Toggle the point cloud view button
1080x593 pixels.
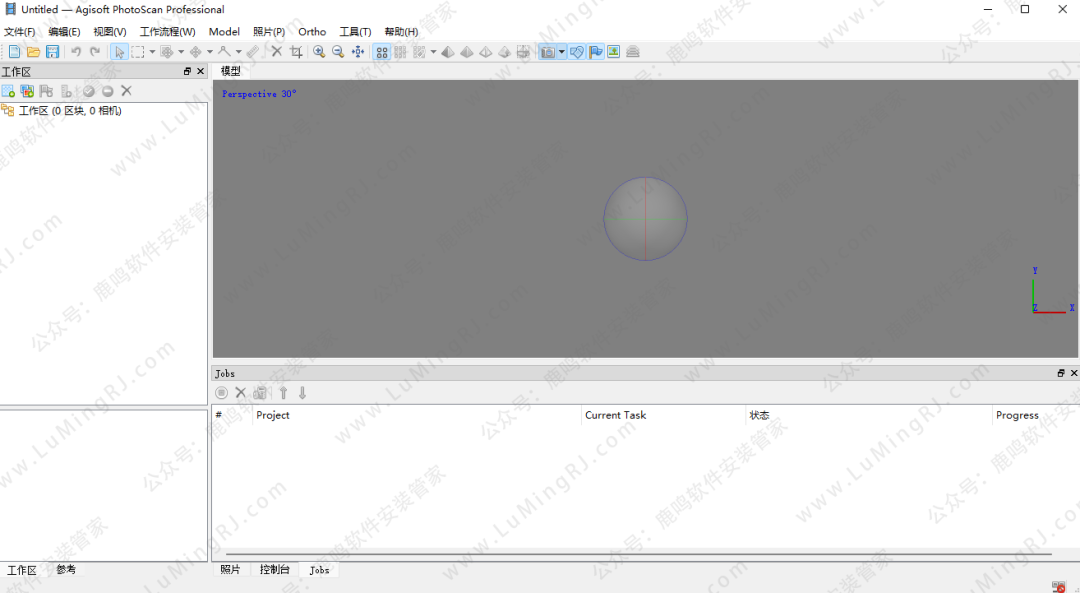[x=382, y=52]
